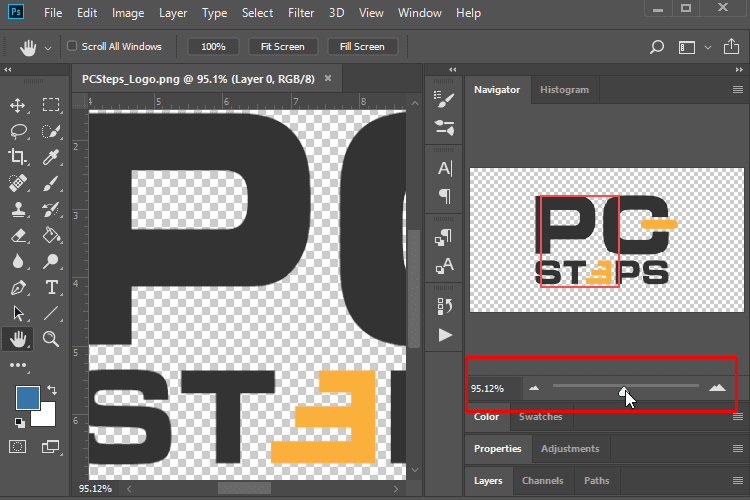
Task: Open the Hand tool preset dropdown
Action: pos(48,48)
